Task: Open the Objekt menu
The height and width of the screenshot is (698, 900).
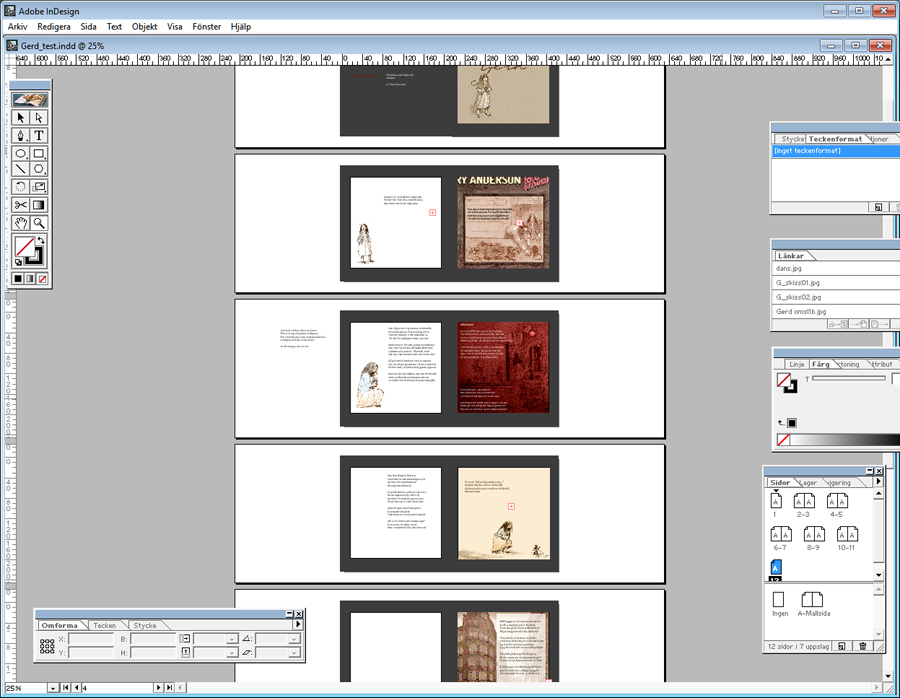Action: tap(145, 26)
